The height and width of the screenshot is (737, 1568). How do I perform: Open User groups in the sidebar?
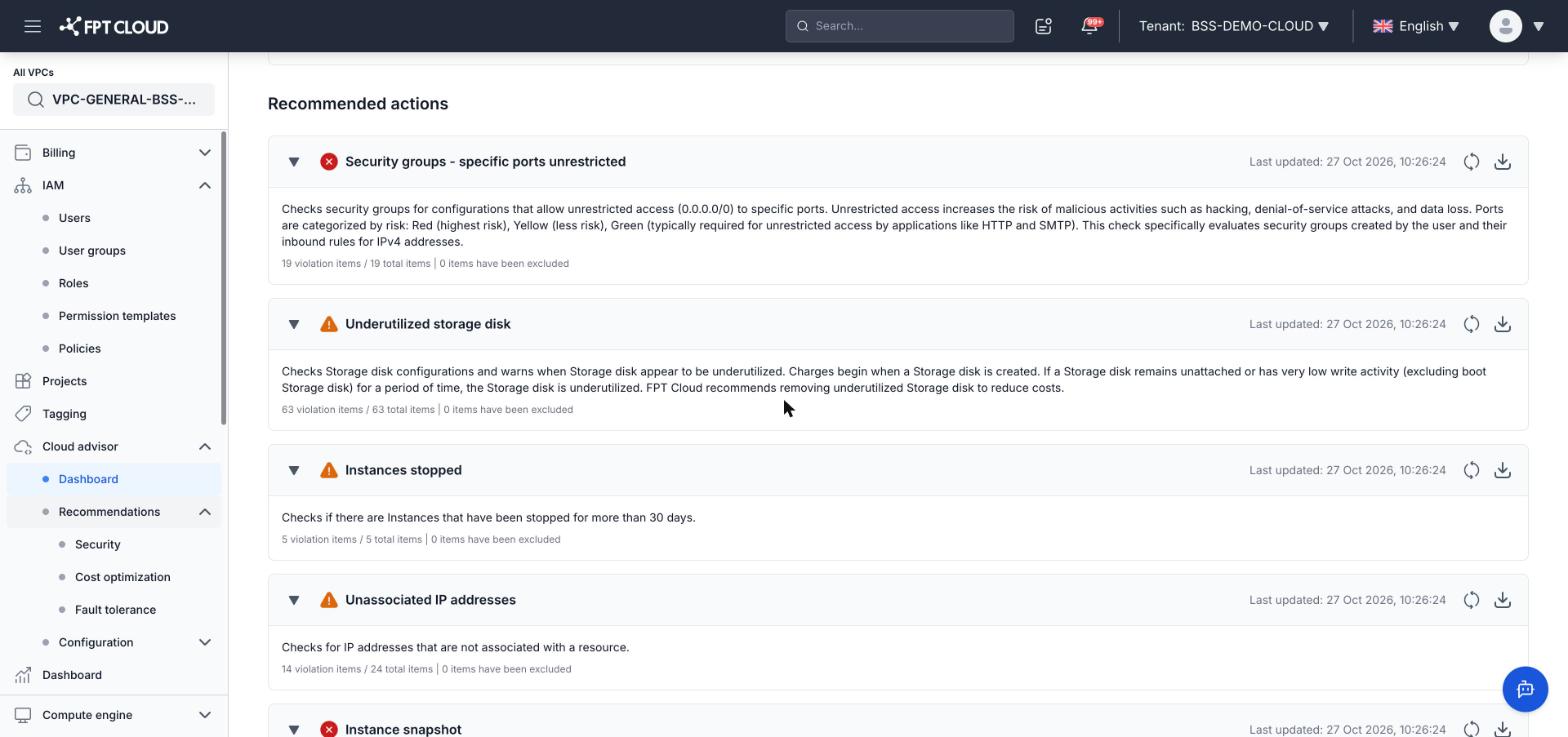click(92, 251)
